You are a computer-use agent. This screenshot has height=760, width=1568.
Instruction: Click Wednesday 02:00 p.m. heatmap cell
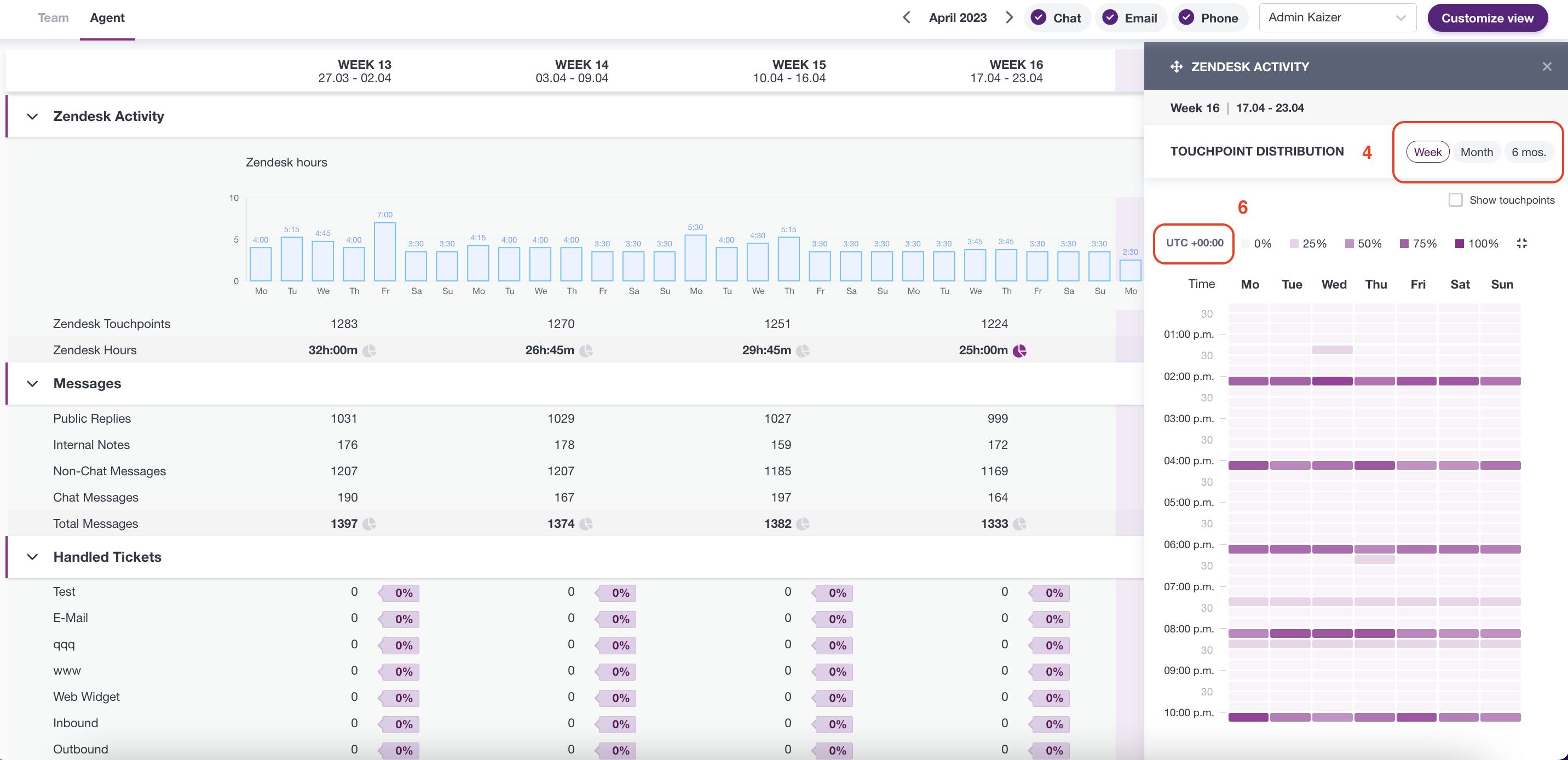tap(1332, 381)
